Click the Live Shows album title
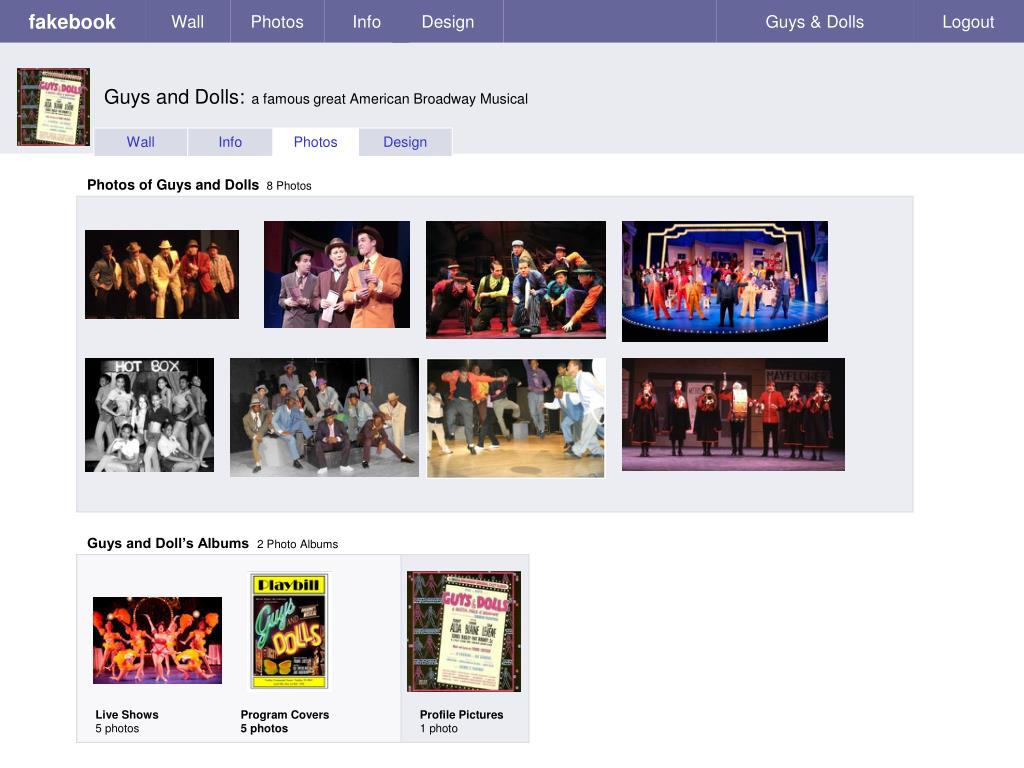Image resolution: width=1024 pixels, height=768 pixels. click(127, 714)
